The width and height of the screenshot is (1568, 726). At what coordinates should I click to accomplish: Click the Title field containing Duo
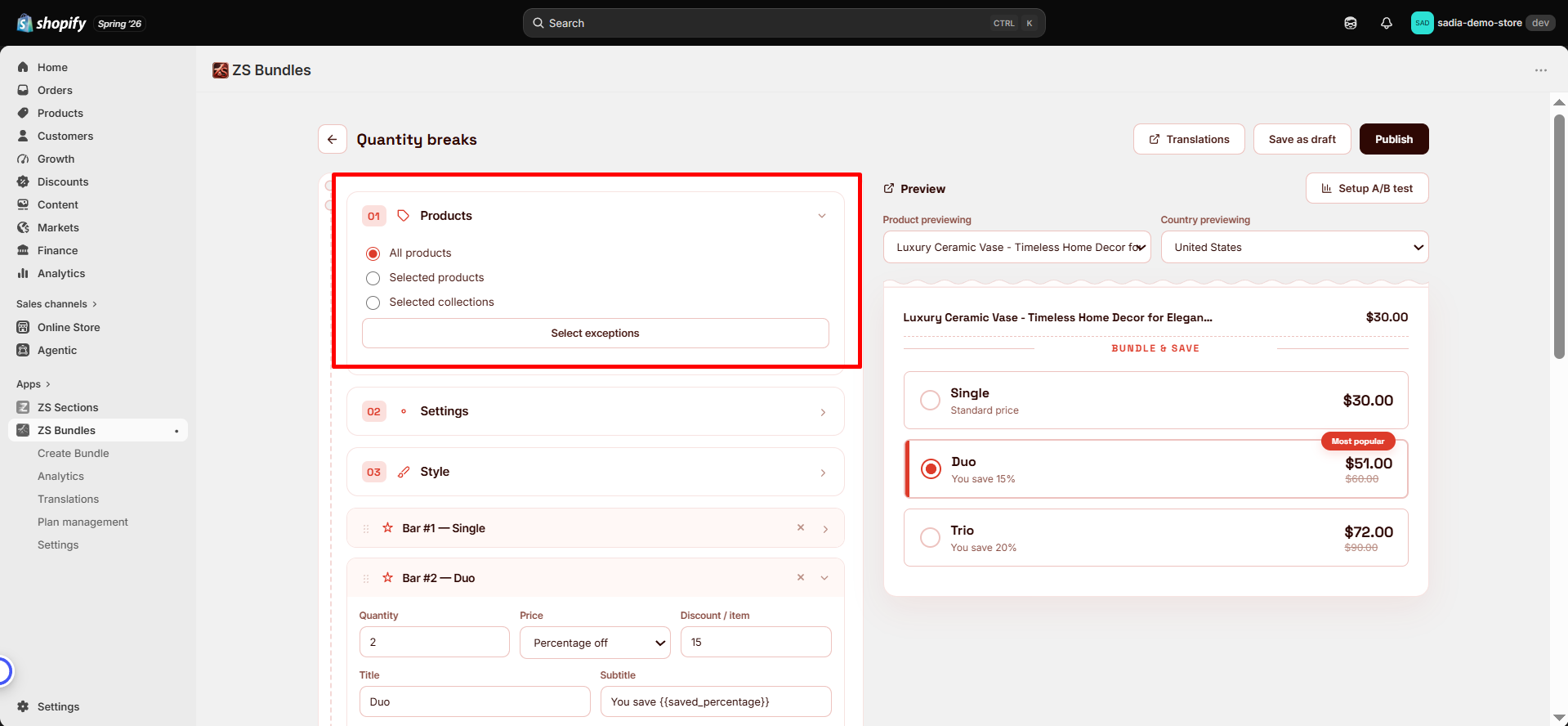pyautogui.click(x=475, y=701)
